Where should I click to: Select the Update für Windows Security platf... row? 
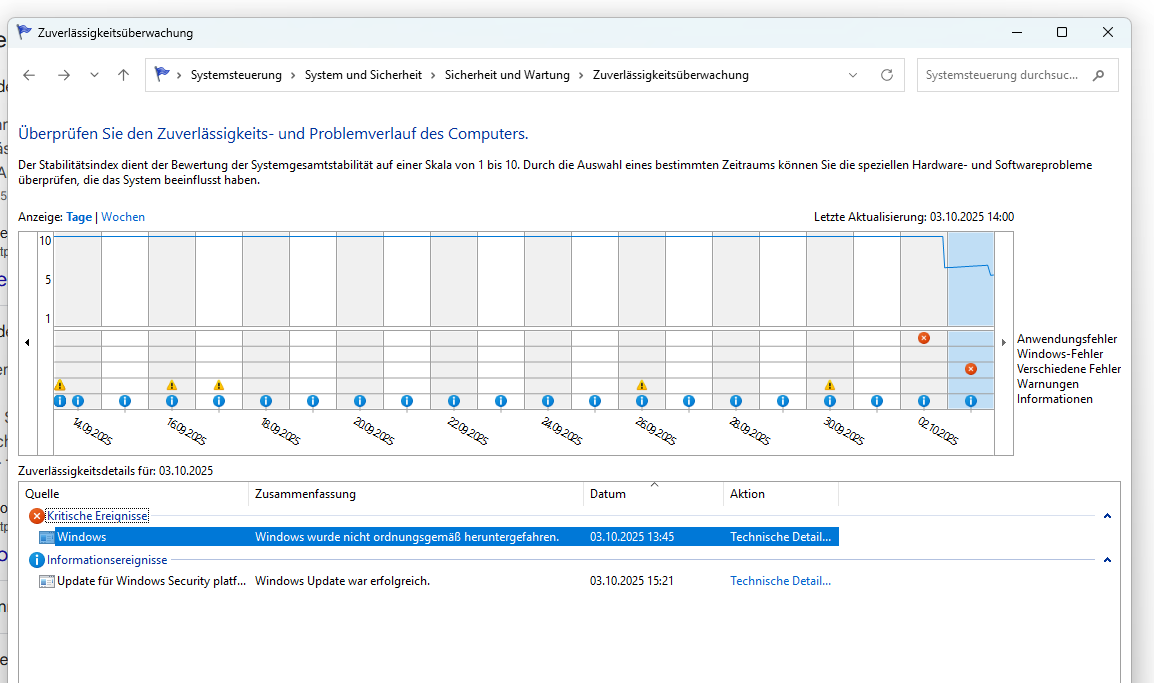click(x=439, y=581)
